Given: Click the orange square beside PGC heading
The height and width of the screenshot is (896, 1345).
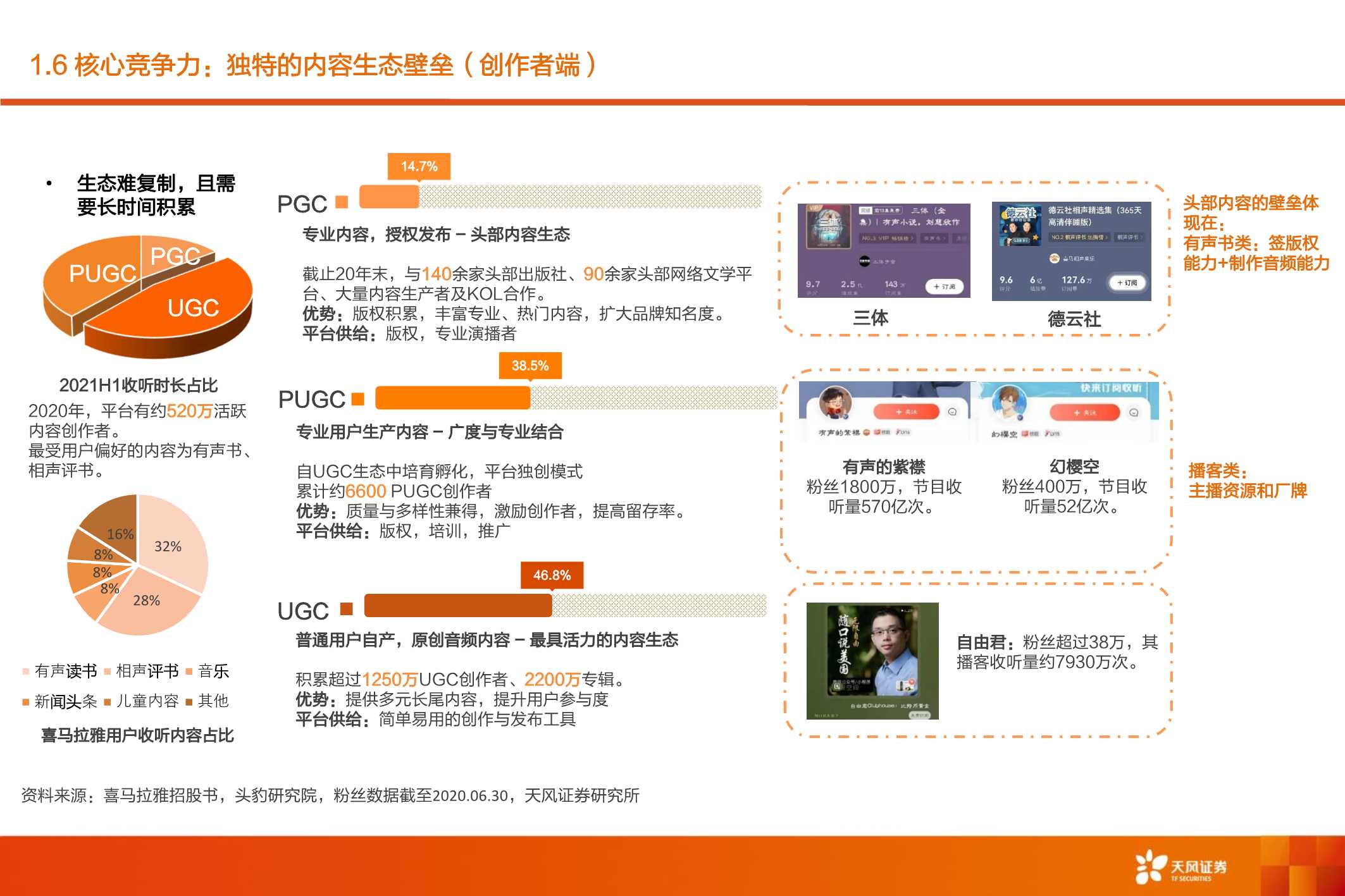Looking at the screenshot, I should point(342,202).
